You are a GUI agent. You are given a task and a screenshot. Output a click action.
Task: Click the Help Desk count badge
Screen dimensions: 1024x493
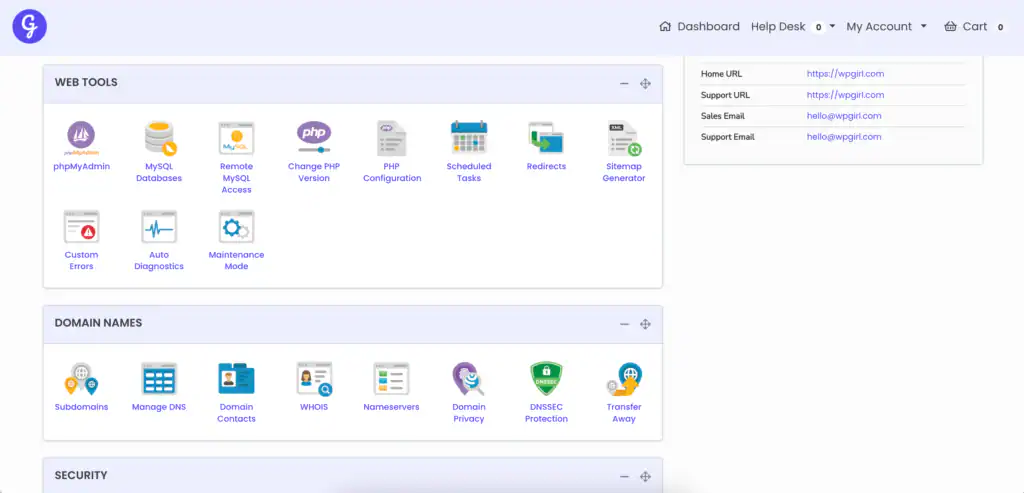[x=818, y=27]
